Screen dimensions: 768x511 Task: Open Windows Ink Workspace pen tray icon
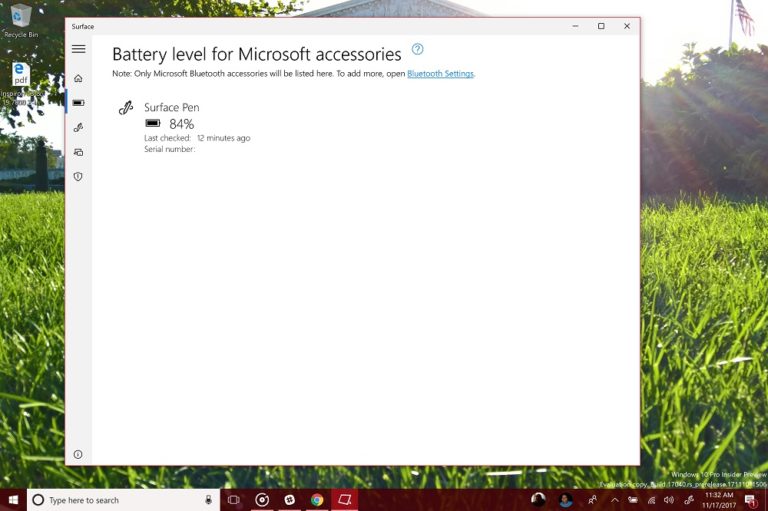pyautogui.click(x=689, y=500)
